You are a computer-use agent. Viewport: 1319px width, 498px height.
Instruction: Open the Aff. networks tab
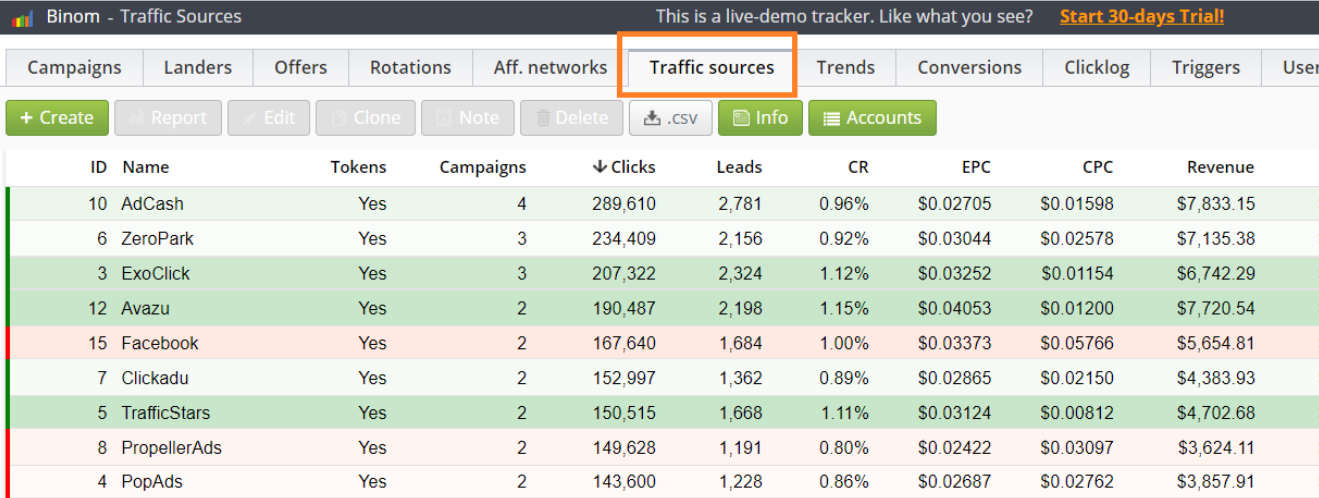click(550, 67)
